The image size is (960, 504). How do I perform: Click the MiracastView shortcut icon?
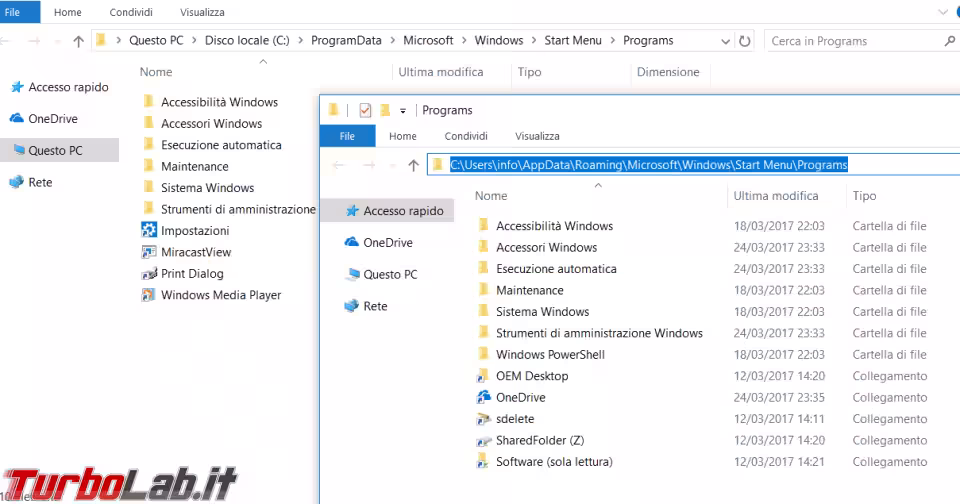[149, 252]
